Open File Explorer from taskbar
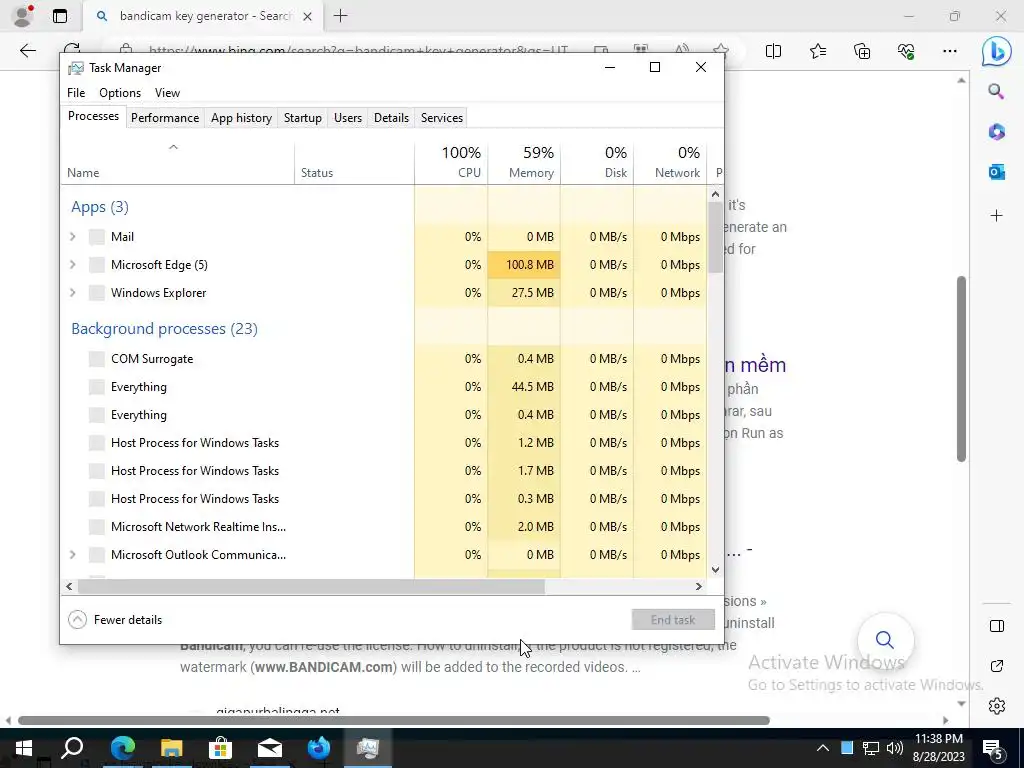The width and height of the screenshot is (1024, 768). (x=171, y=748)
